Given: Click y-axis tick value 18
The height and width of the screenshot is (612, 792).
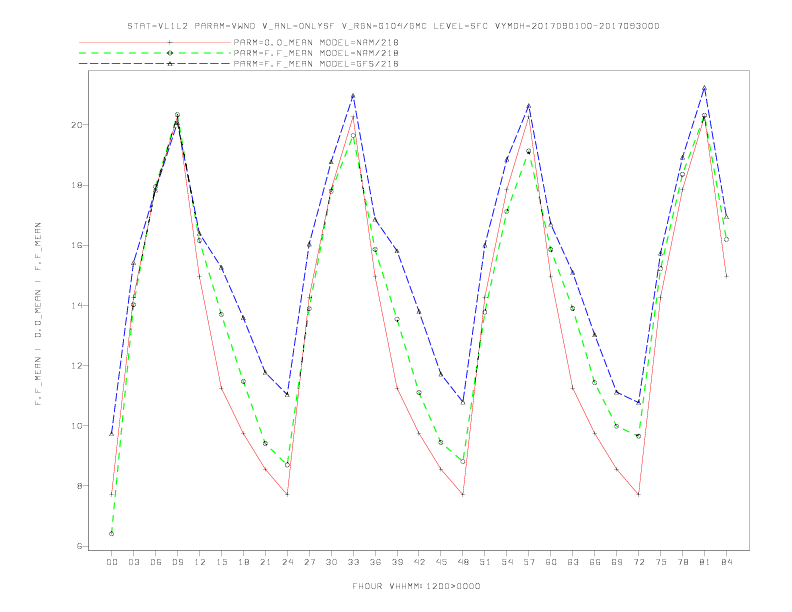Looking at the screenshot, I should point(76,185).
